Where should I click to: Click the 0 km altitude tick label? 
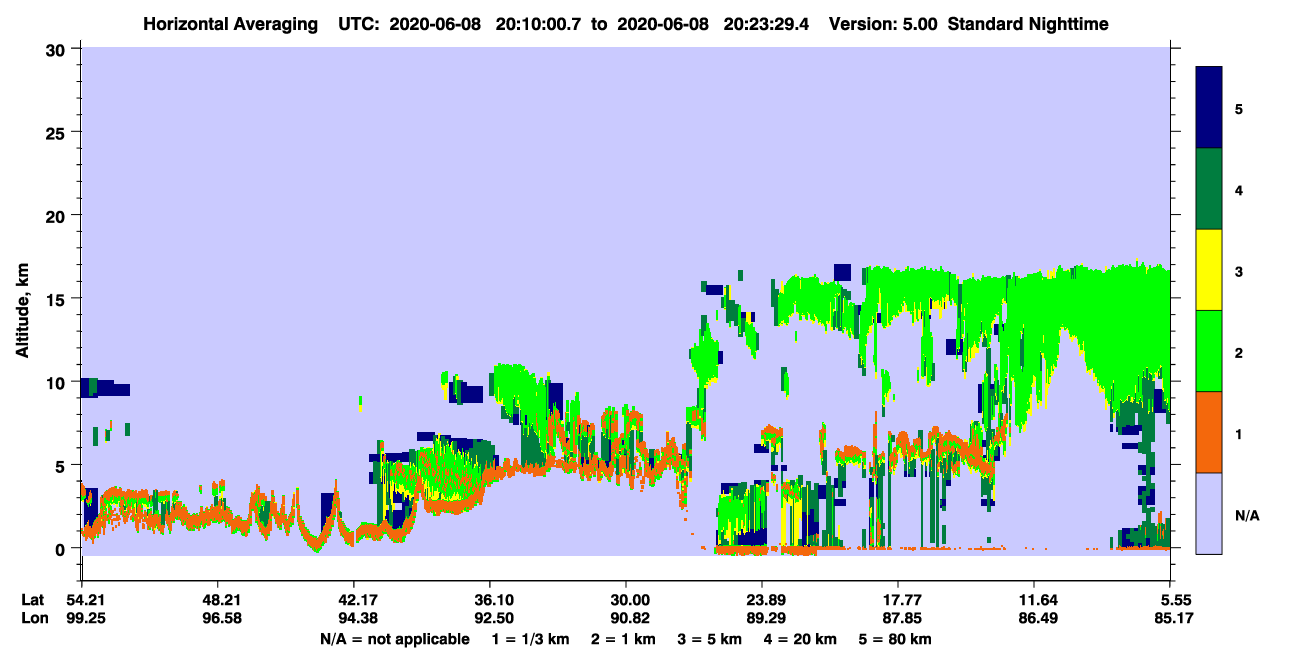(x=63, y=548)
